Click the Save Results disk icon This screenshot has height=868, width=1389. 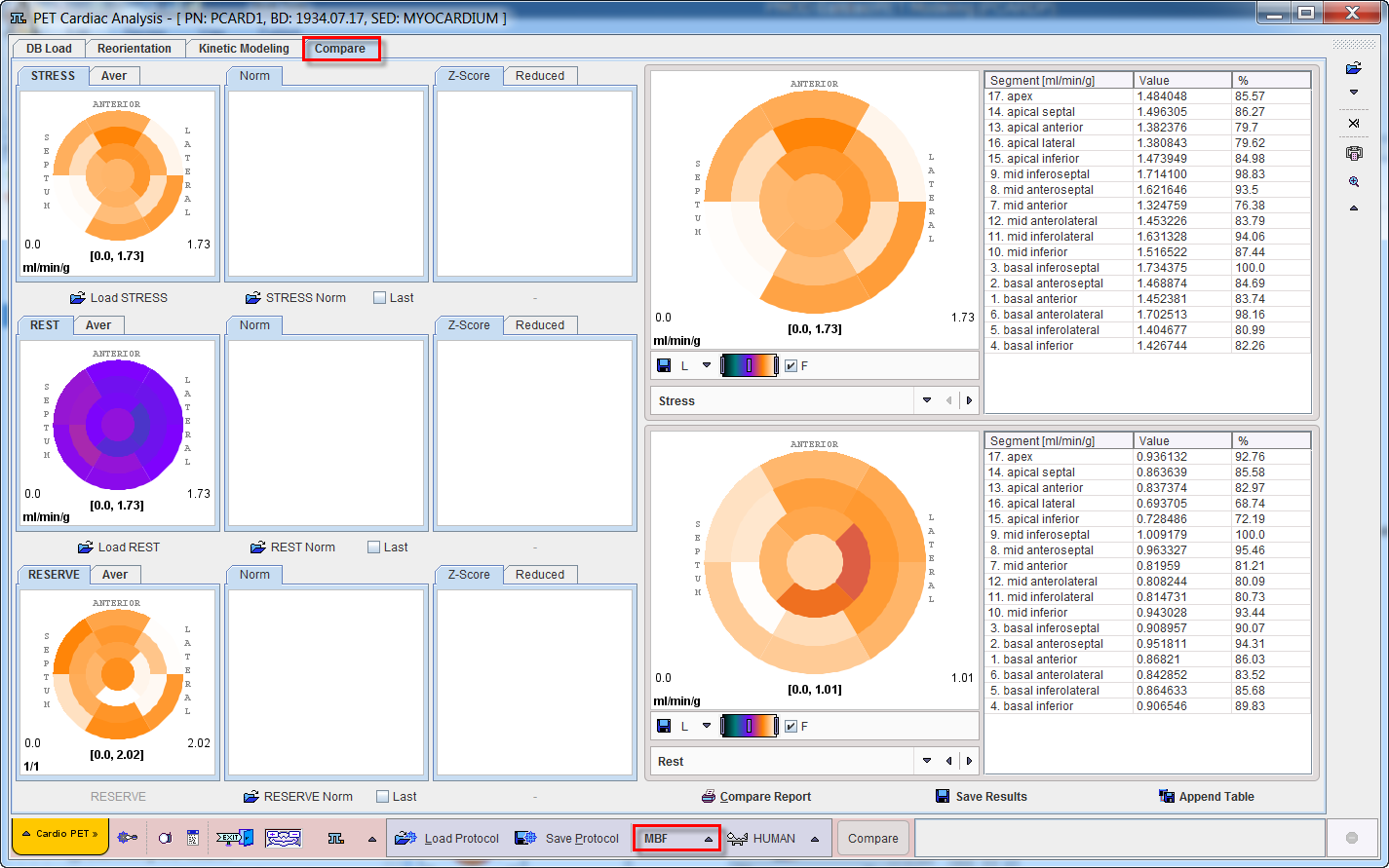coord(943,797)
